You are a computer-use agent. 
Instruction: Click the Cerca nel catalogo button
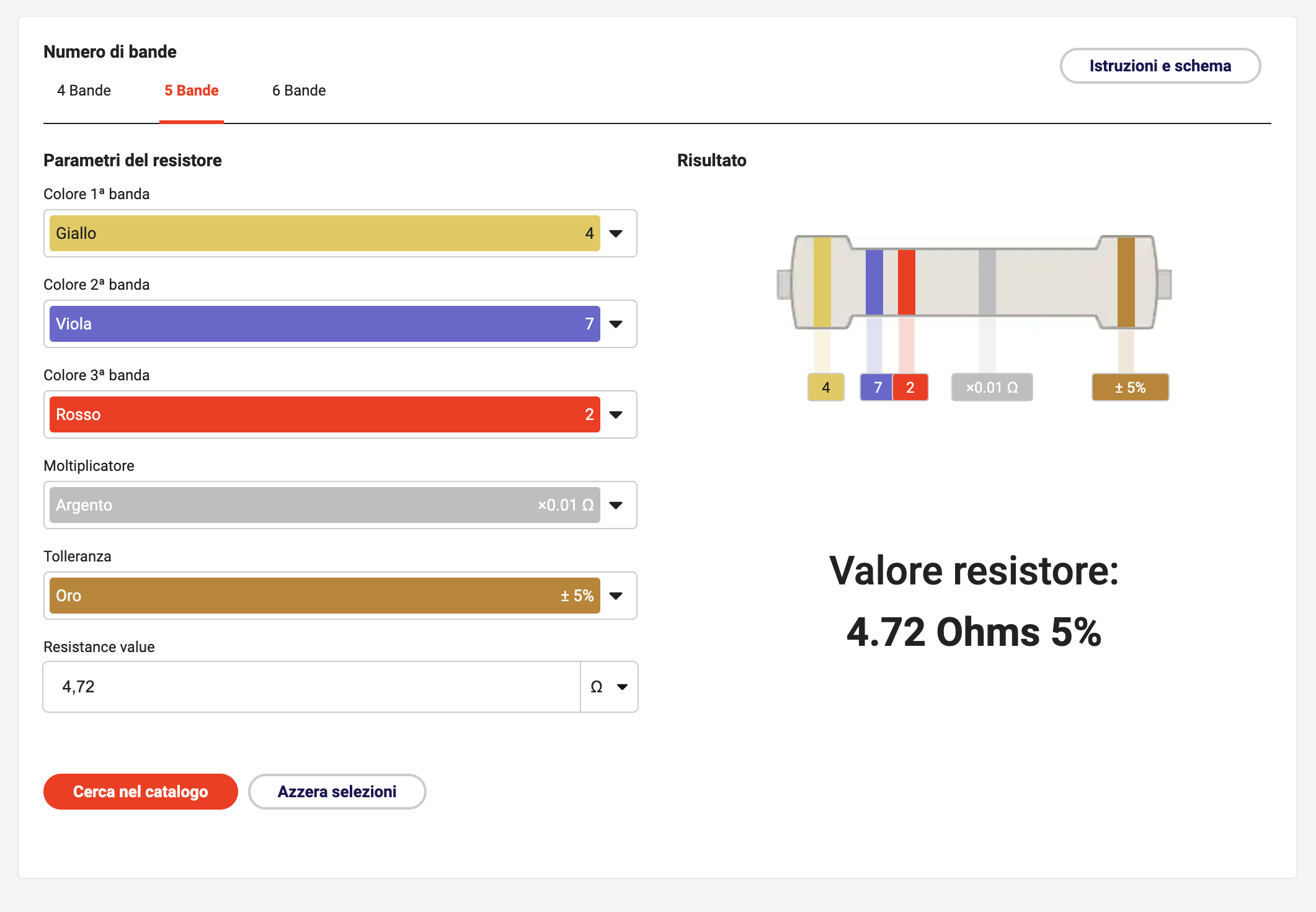(141, 792)
